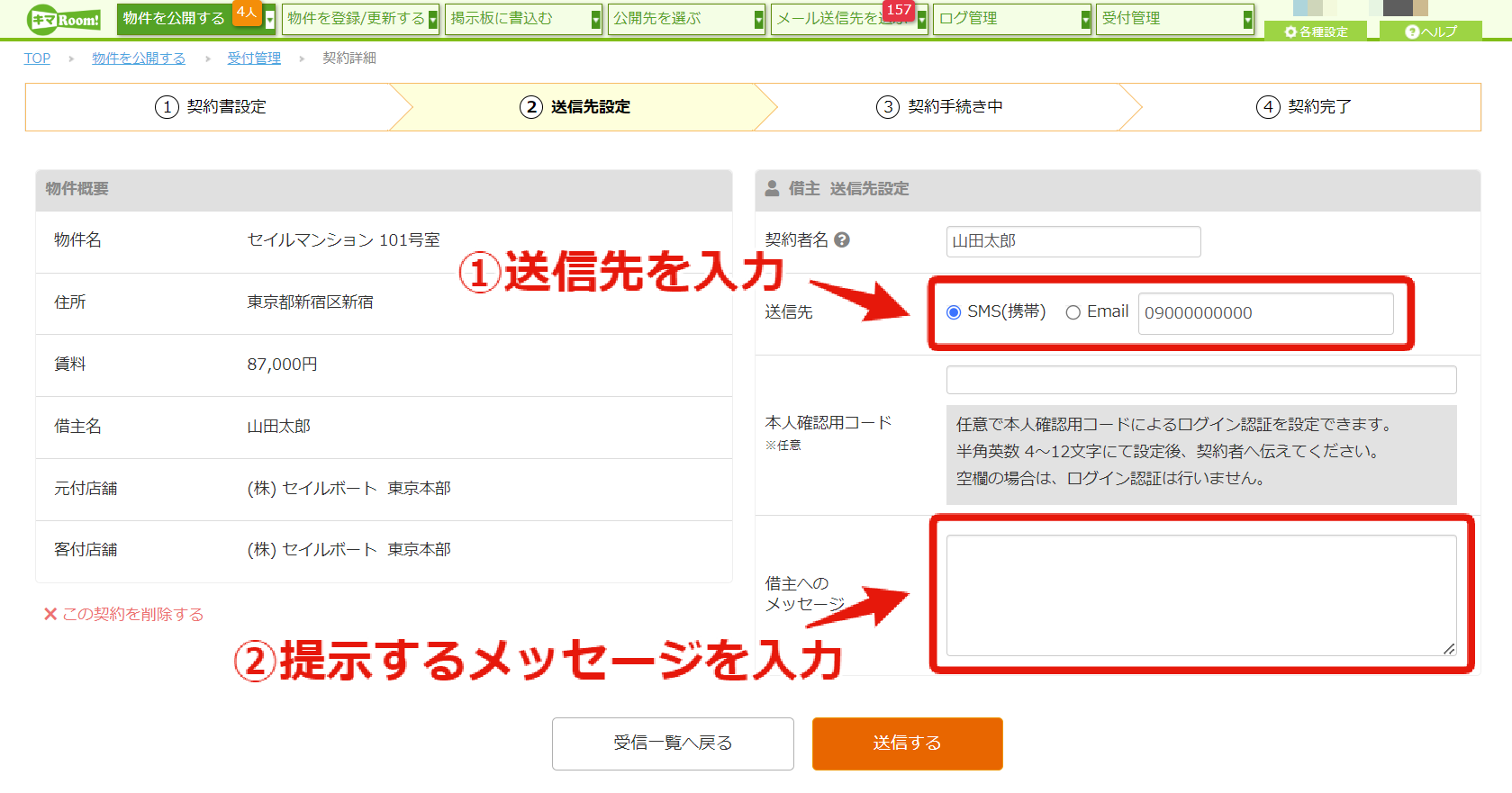The height and width of the screenshot is (793, 1512).
Task: Expand the 物件を公開する dropdown arrow
Action: (269, 19)
